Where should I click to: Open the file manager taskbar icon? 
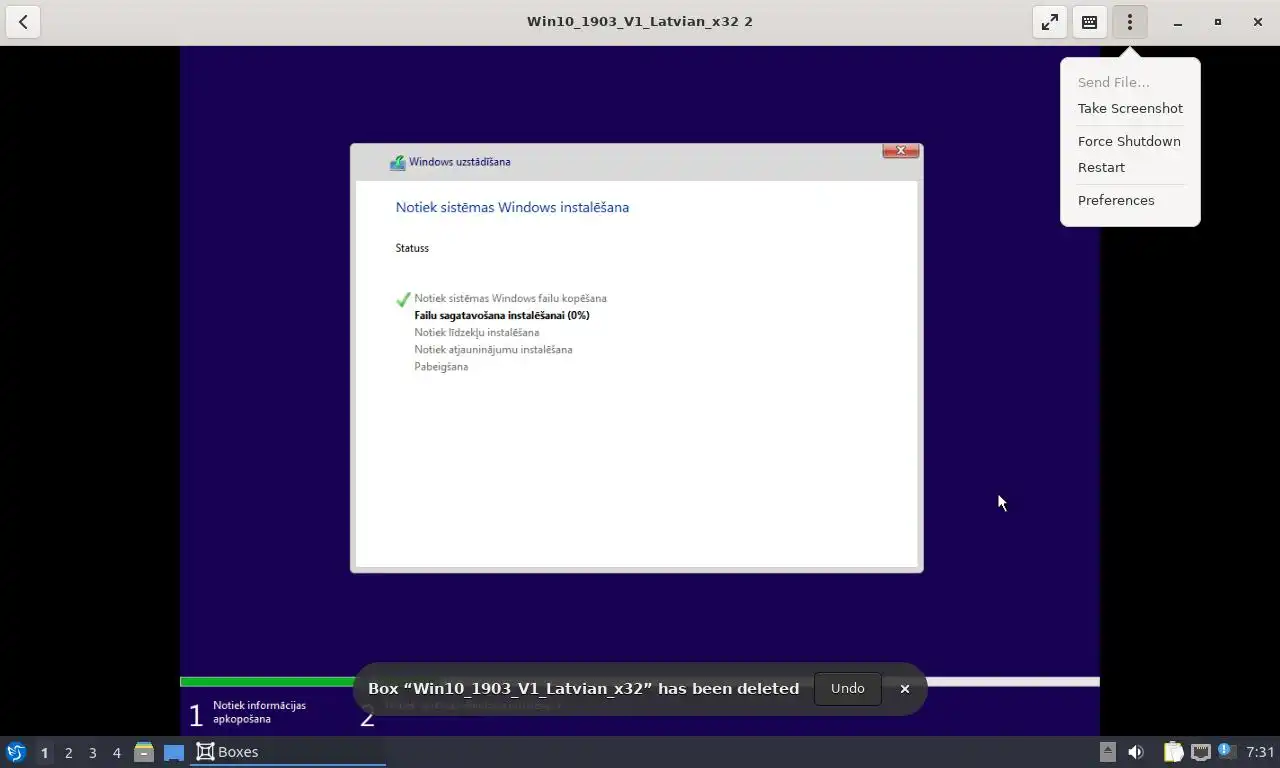[x=144, y=752]
